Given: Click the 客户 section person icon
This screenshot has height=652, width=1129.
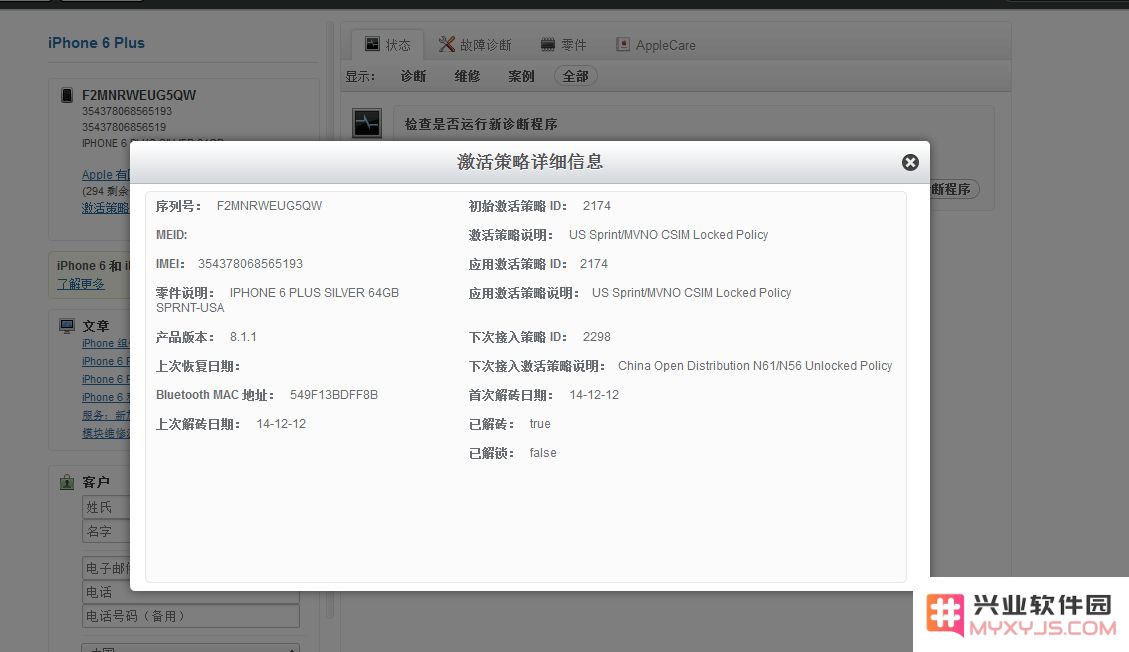Looking at the screenshot, I should point(67,482).
